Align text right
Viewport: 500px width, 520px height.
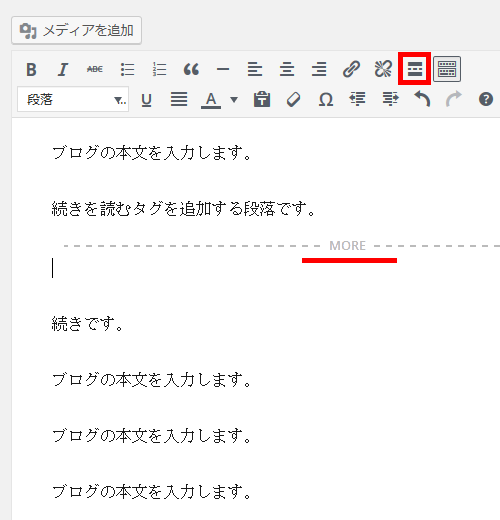pos(319,70)
